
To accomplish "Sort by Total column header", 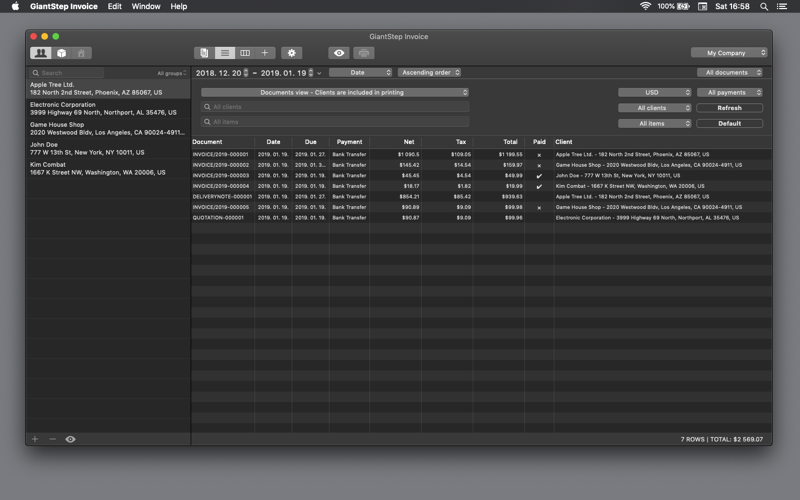I will coord(498,142).
